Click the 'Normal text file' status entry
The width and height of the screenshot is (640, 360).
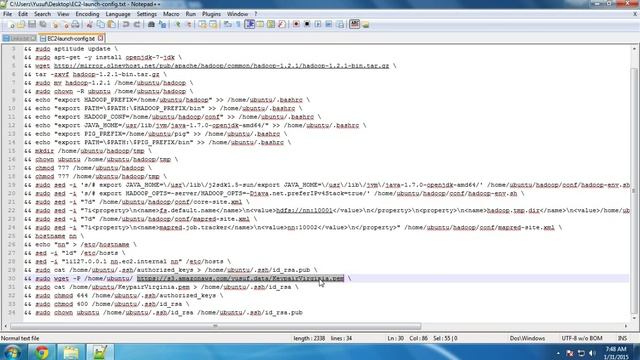tap(20, 338)
